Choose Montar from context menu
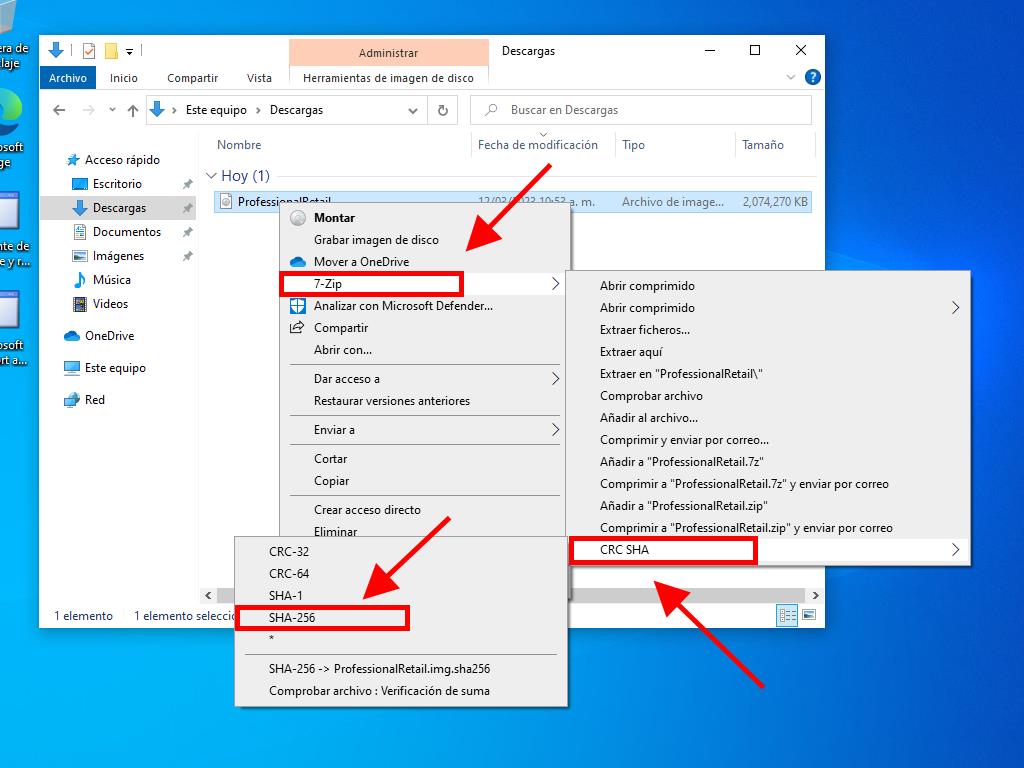The image size is (1024, 768). (334, 217)
